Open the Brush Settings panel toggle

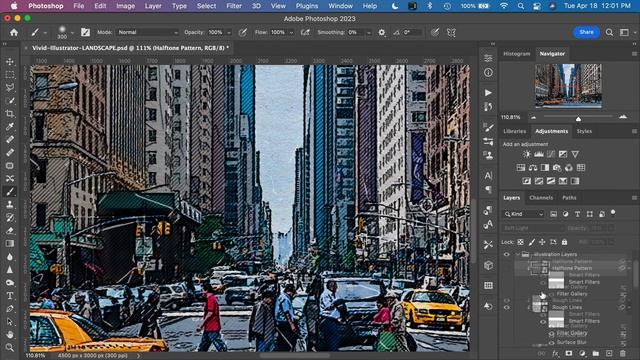tap(85, 32)
